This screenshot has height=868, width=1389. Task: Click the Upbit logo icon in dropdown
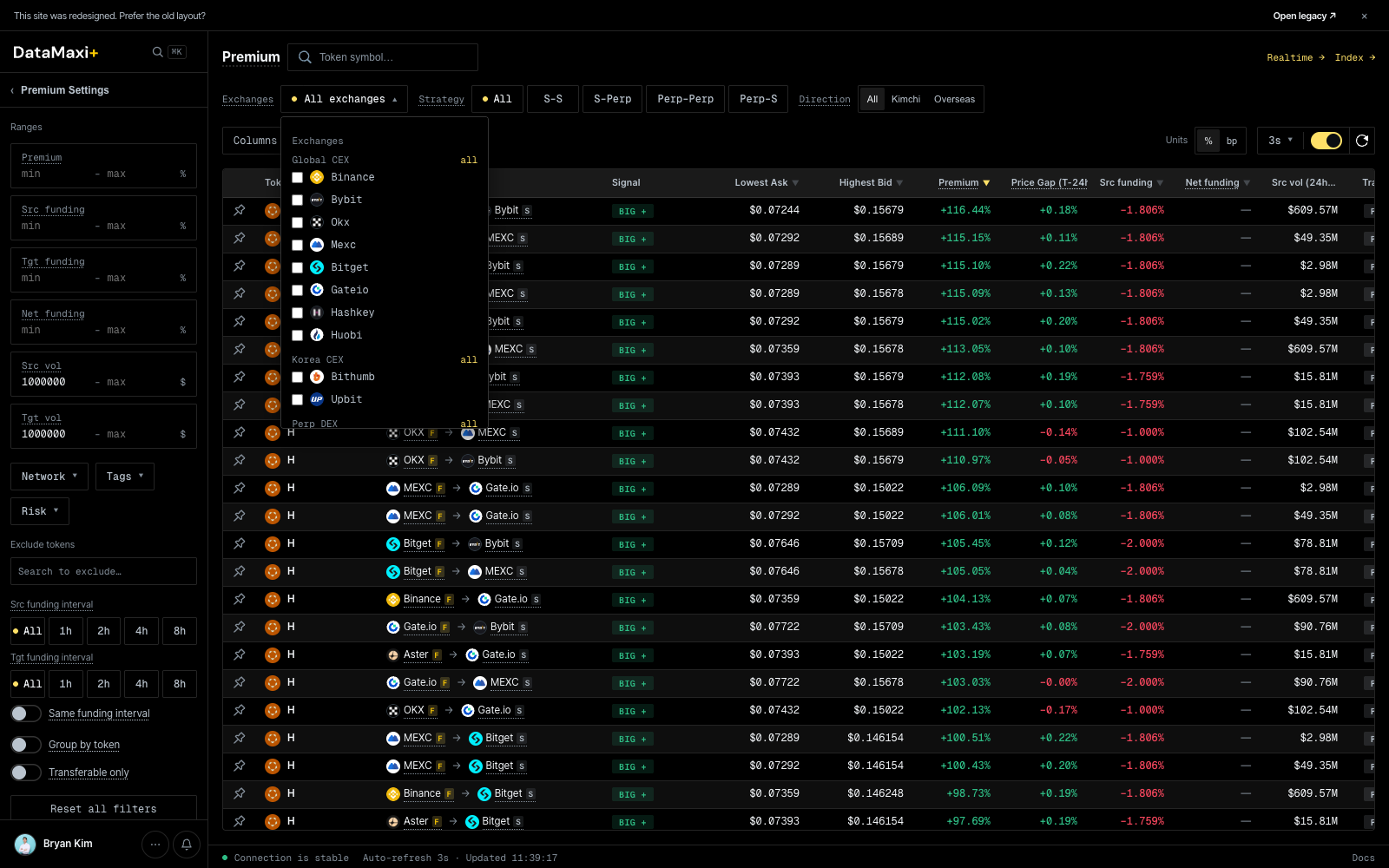(317, 399)
